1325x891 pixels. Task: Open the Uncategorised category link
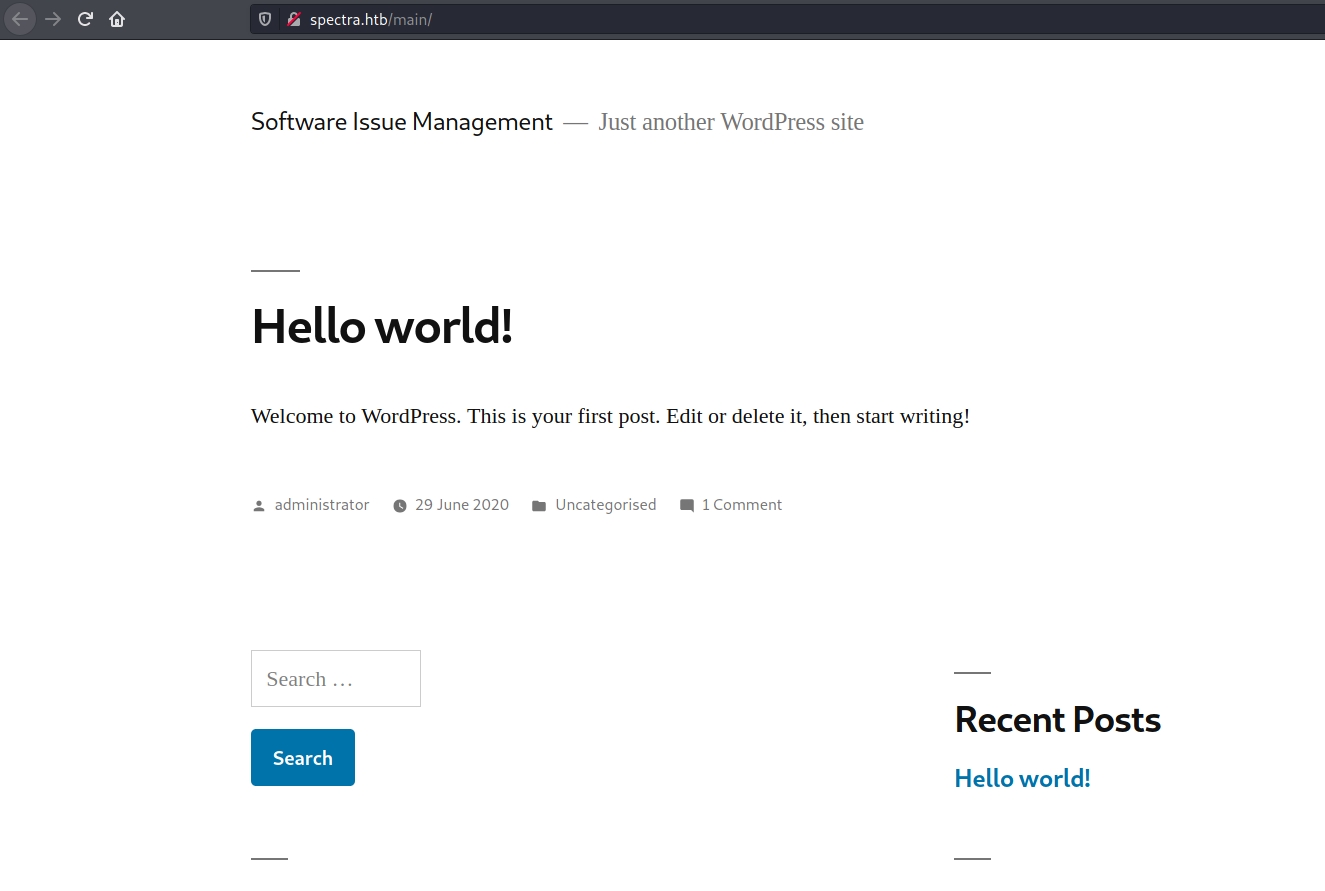coord(605,505)
